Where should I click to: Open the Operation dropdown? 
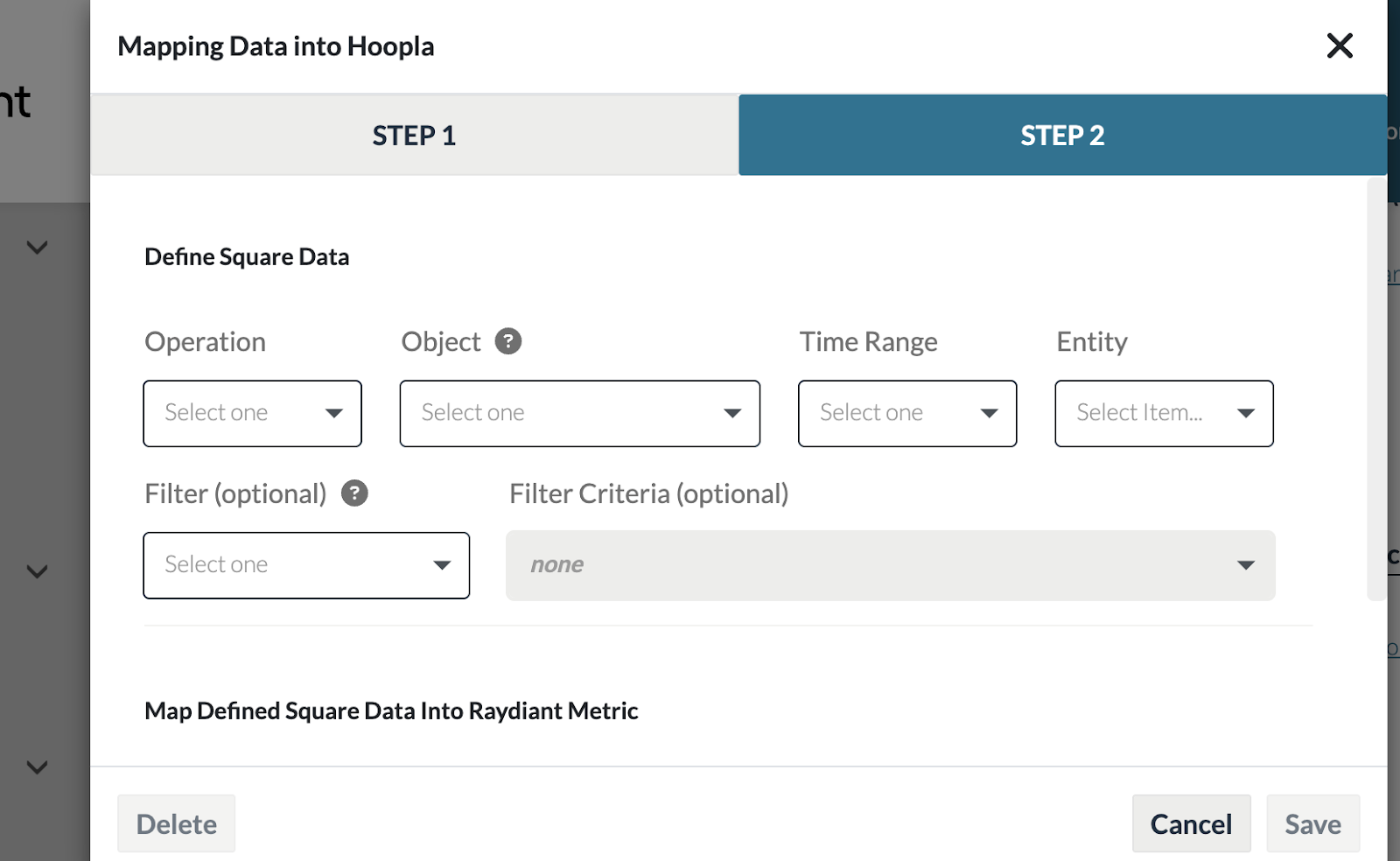253,413
